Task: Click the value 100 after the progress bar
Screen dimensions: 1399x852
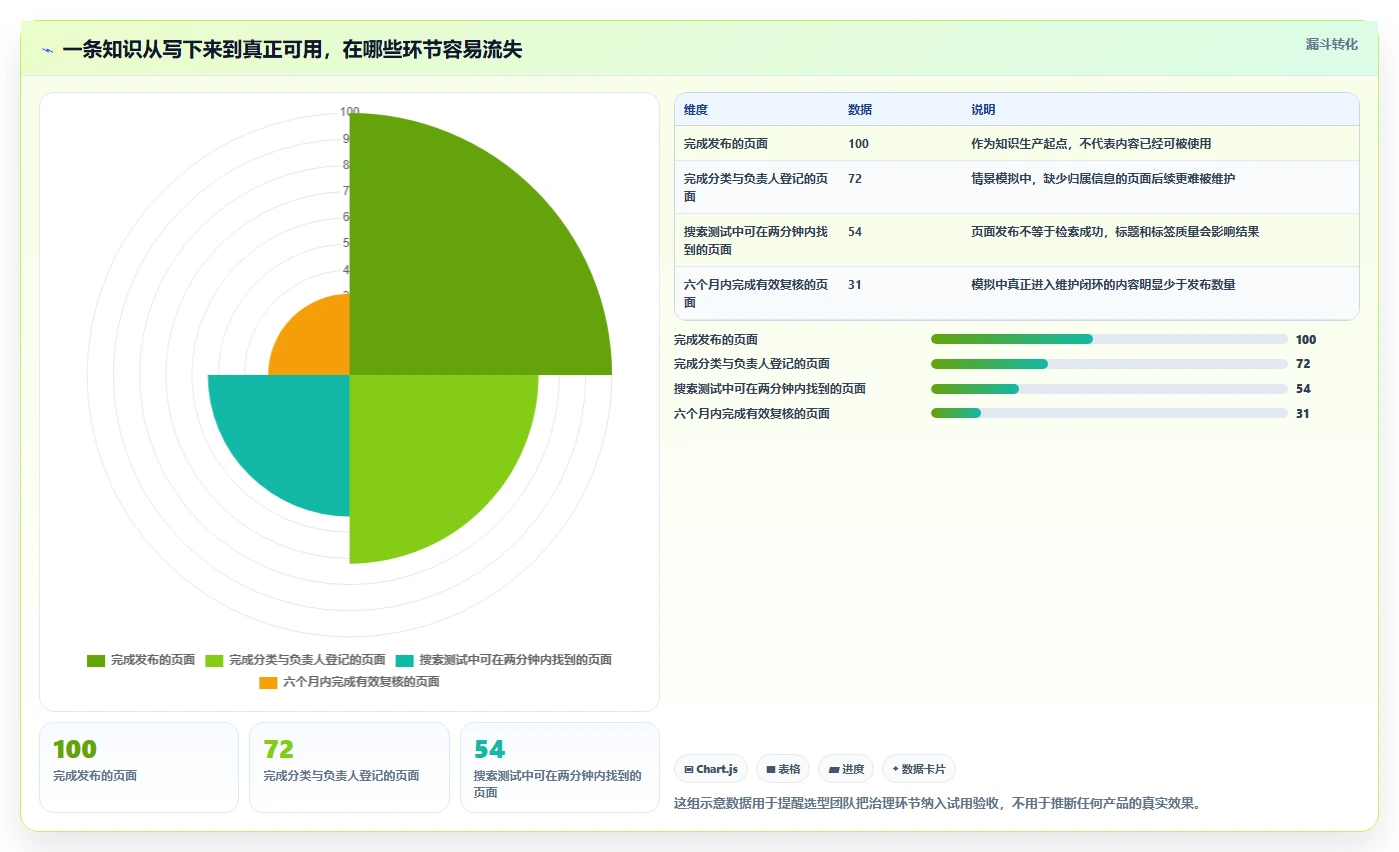Action: click(1306, 340)
